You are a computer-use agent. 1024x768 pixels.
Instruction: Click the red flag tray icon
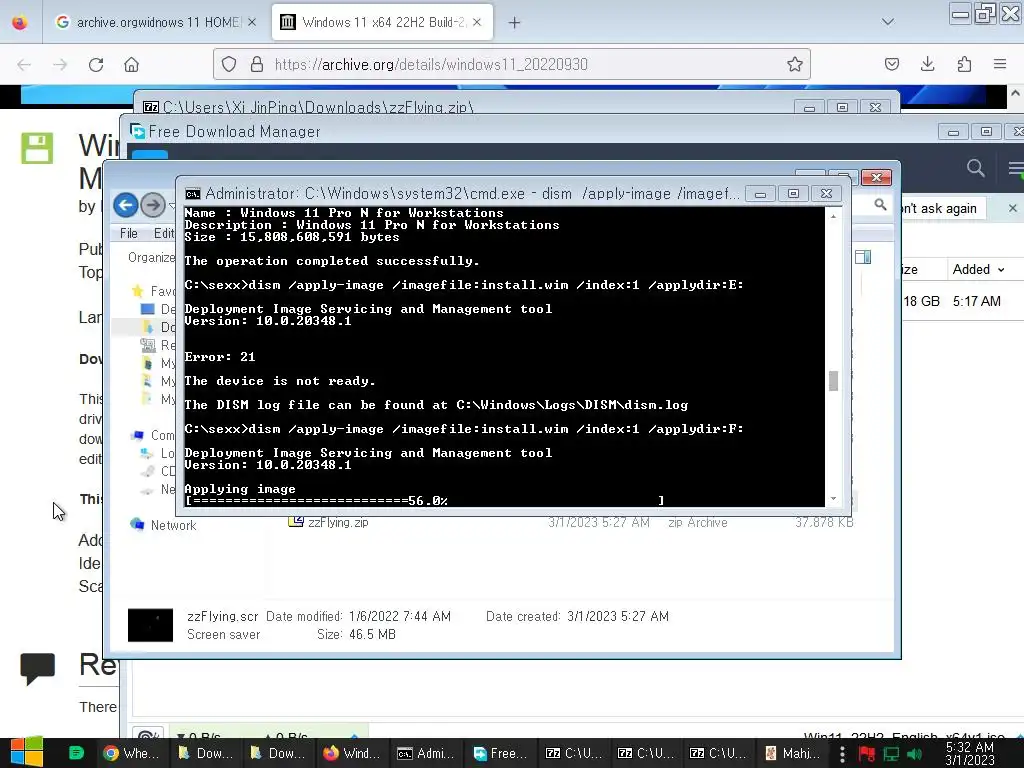tap(867, 754)
